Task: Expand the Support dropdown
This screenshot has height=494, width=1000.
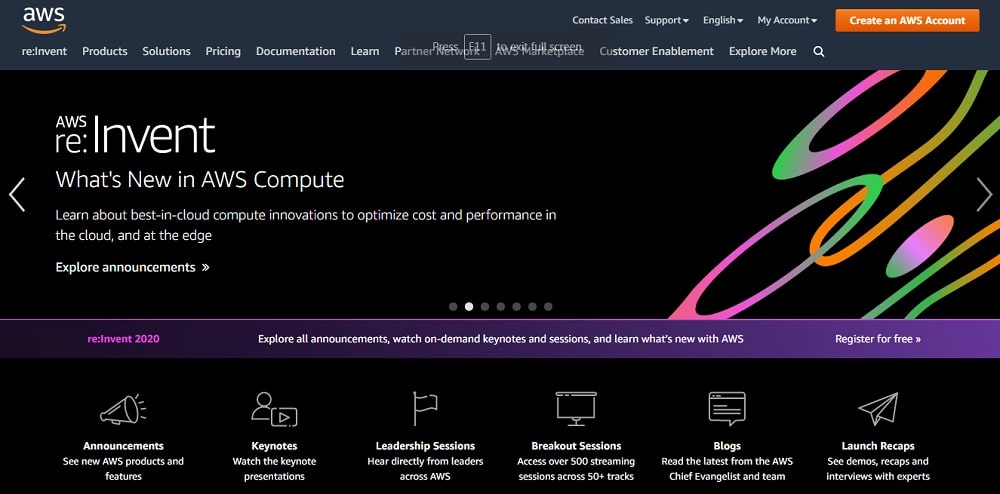Action: (x=666, y=20)
